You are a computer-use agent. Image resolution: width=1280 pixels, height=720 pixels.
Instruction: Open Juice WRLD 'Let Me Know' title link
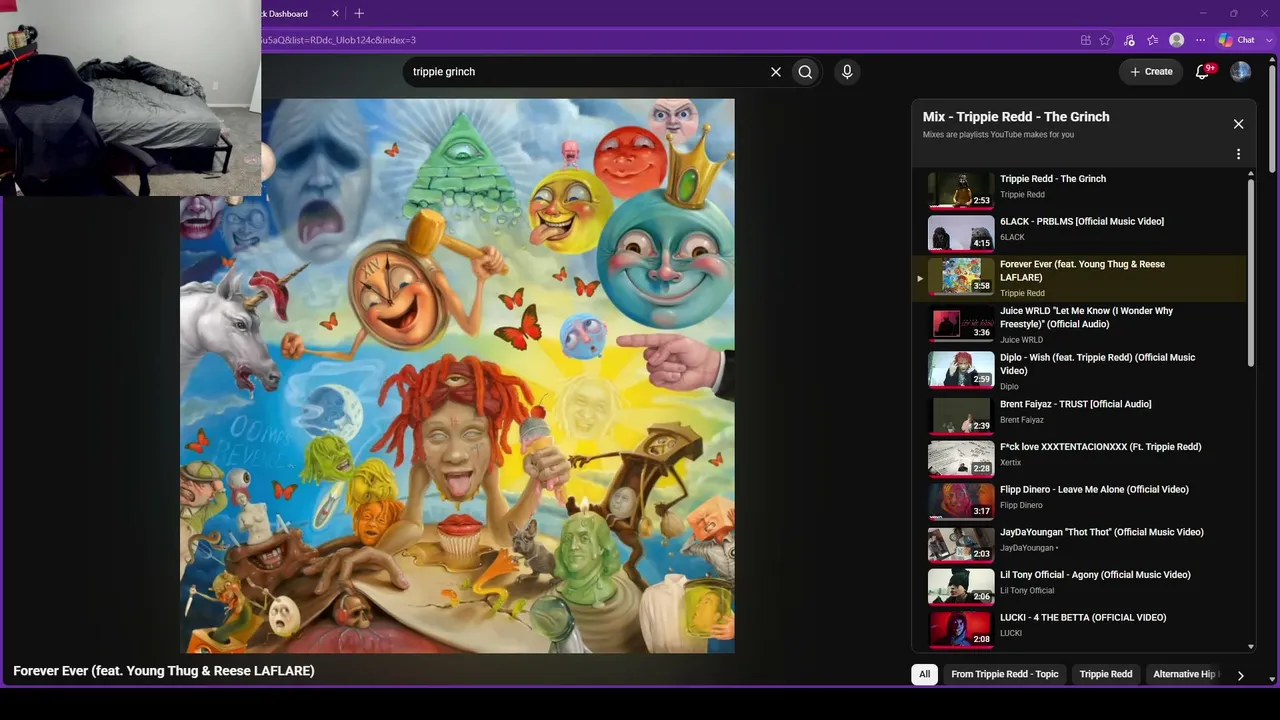1087,318
